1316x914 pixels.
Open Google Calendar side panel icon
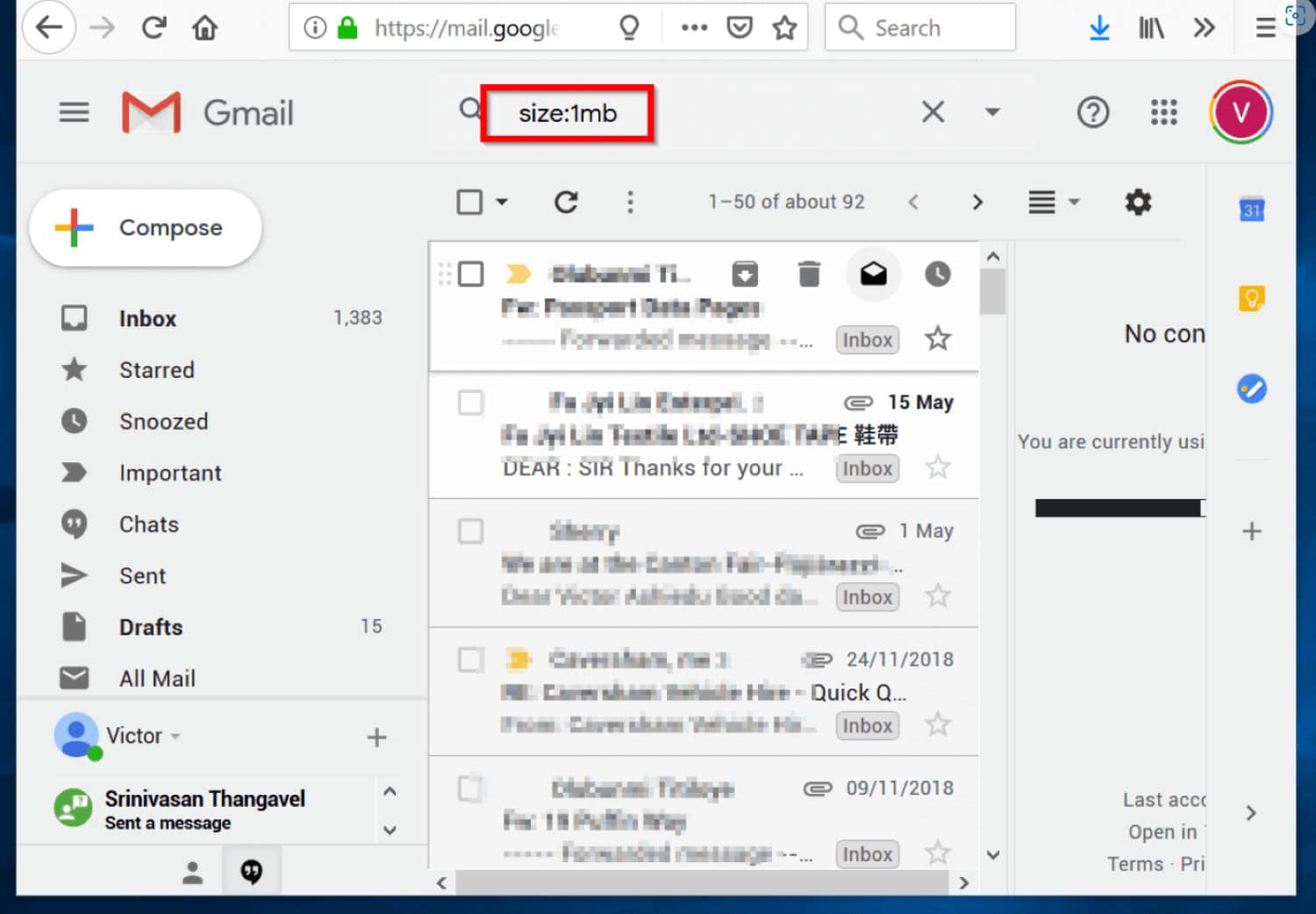1252,209
